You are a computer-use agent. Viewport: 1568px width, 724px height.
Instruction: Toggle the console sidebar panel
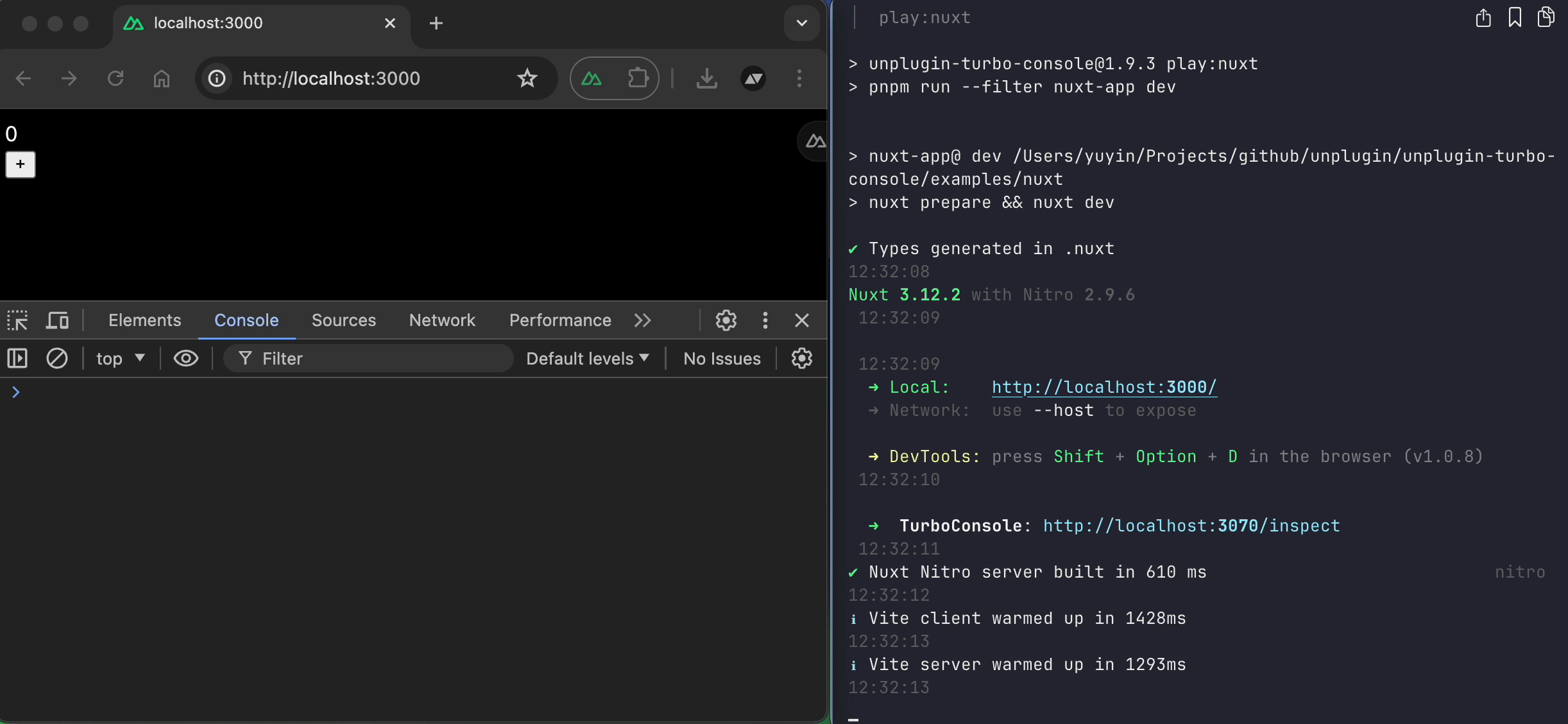click(17, 358)
